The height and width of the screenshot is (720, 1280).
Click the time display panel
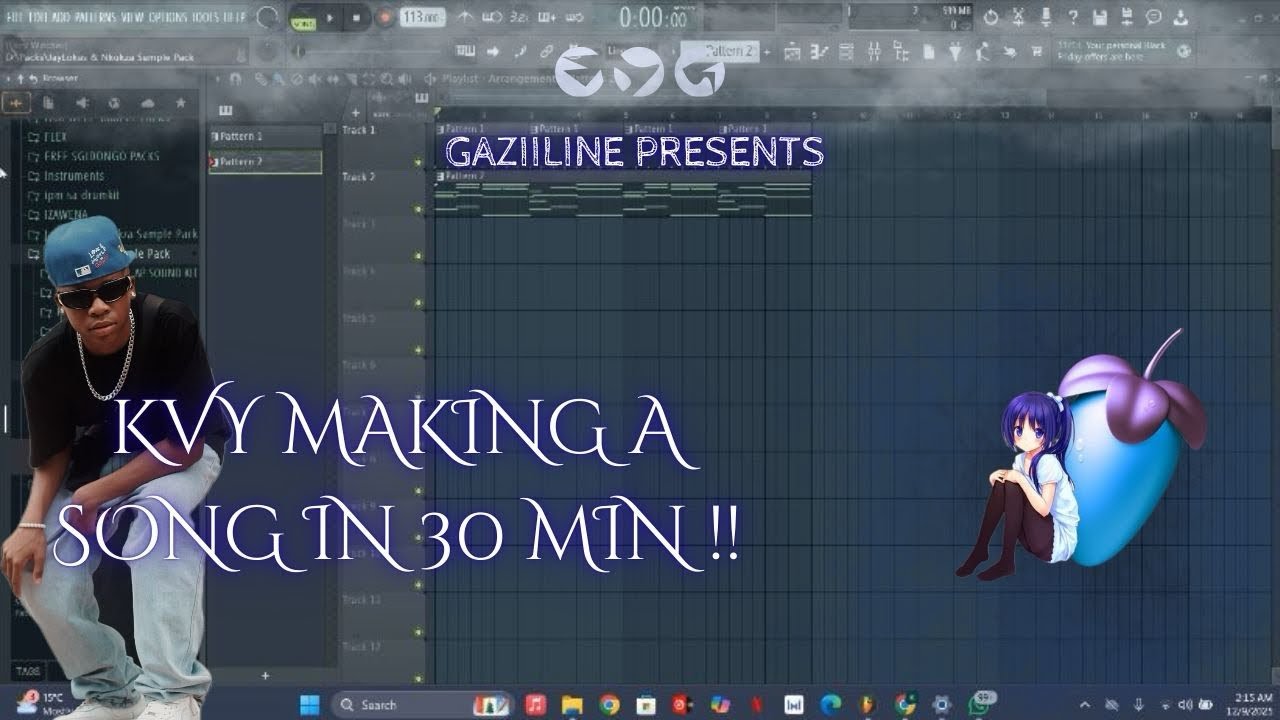pos(655,18)
